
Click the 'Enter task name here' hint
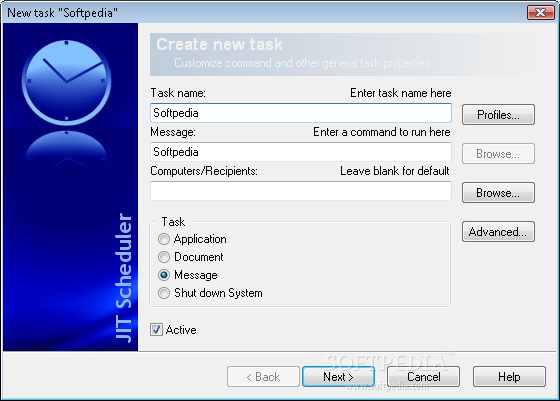coord(400,93)
